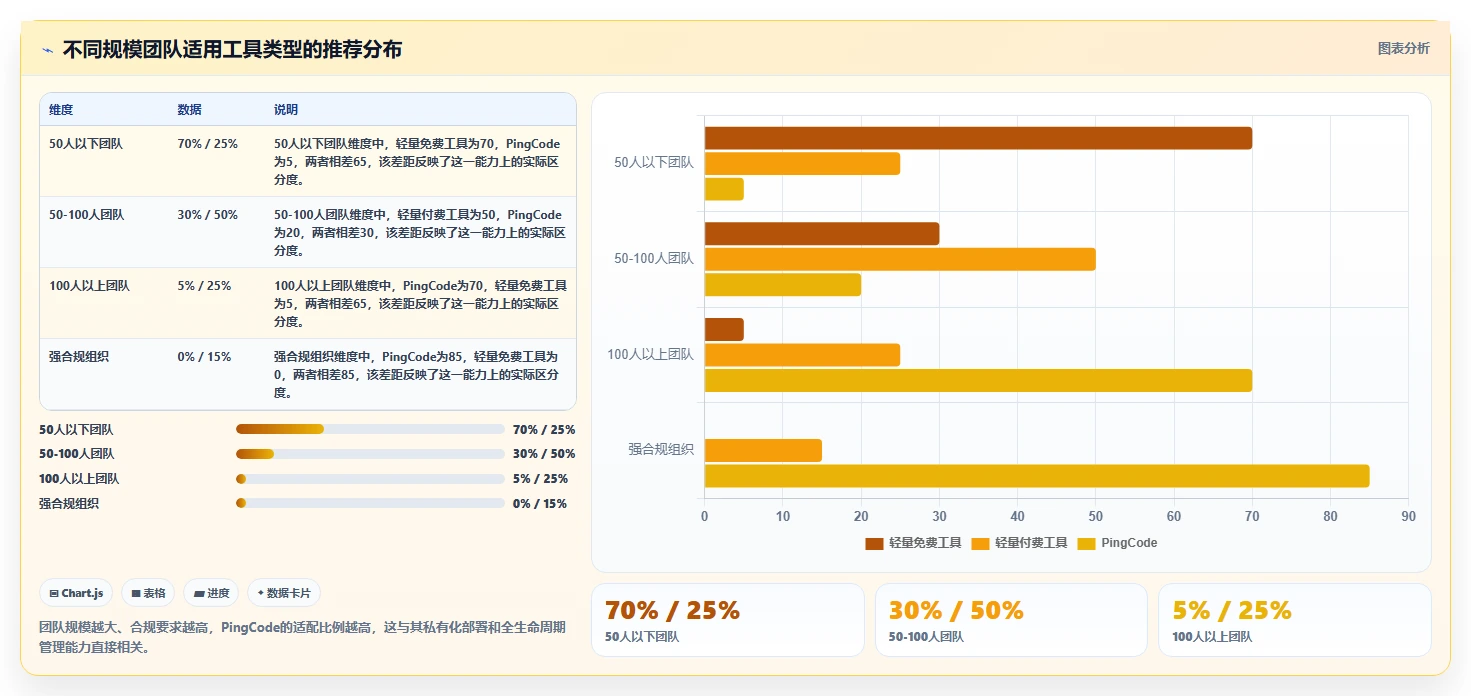
Task: Click the 50人以下团队 y-axis label in chart
Action: pyautogui.click(x=654, y=162)
